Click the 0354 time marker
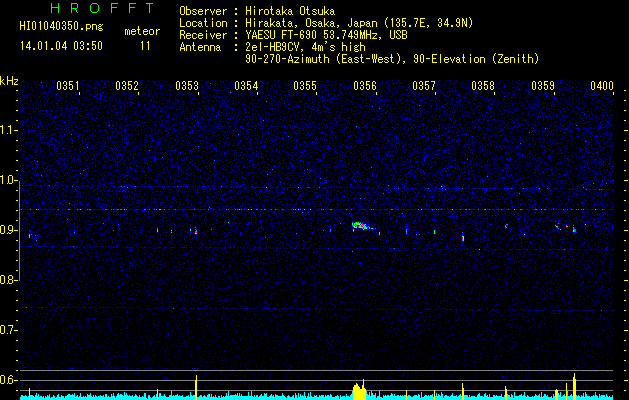This screenshot has height=400, width=629. pos(246,86)
